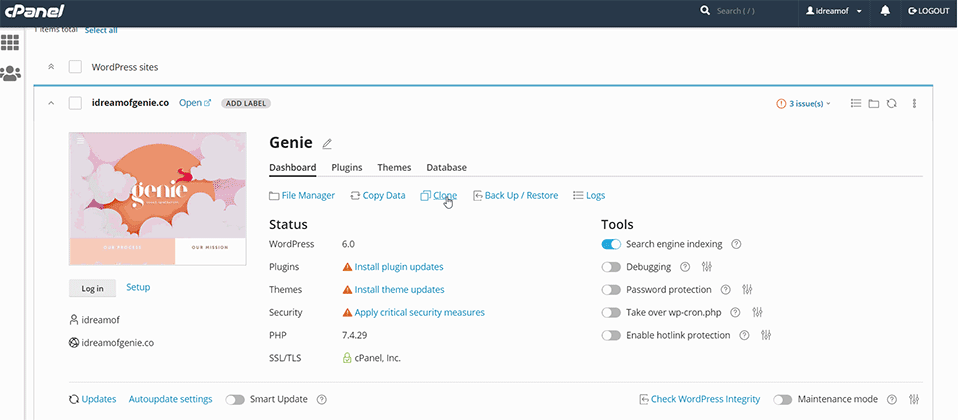The width and height of the screenshot is (958, 420).
Task: Click the Genie site preview thumbnail
Action: pyautogui.click(x=158, y=199)
